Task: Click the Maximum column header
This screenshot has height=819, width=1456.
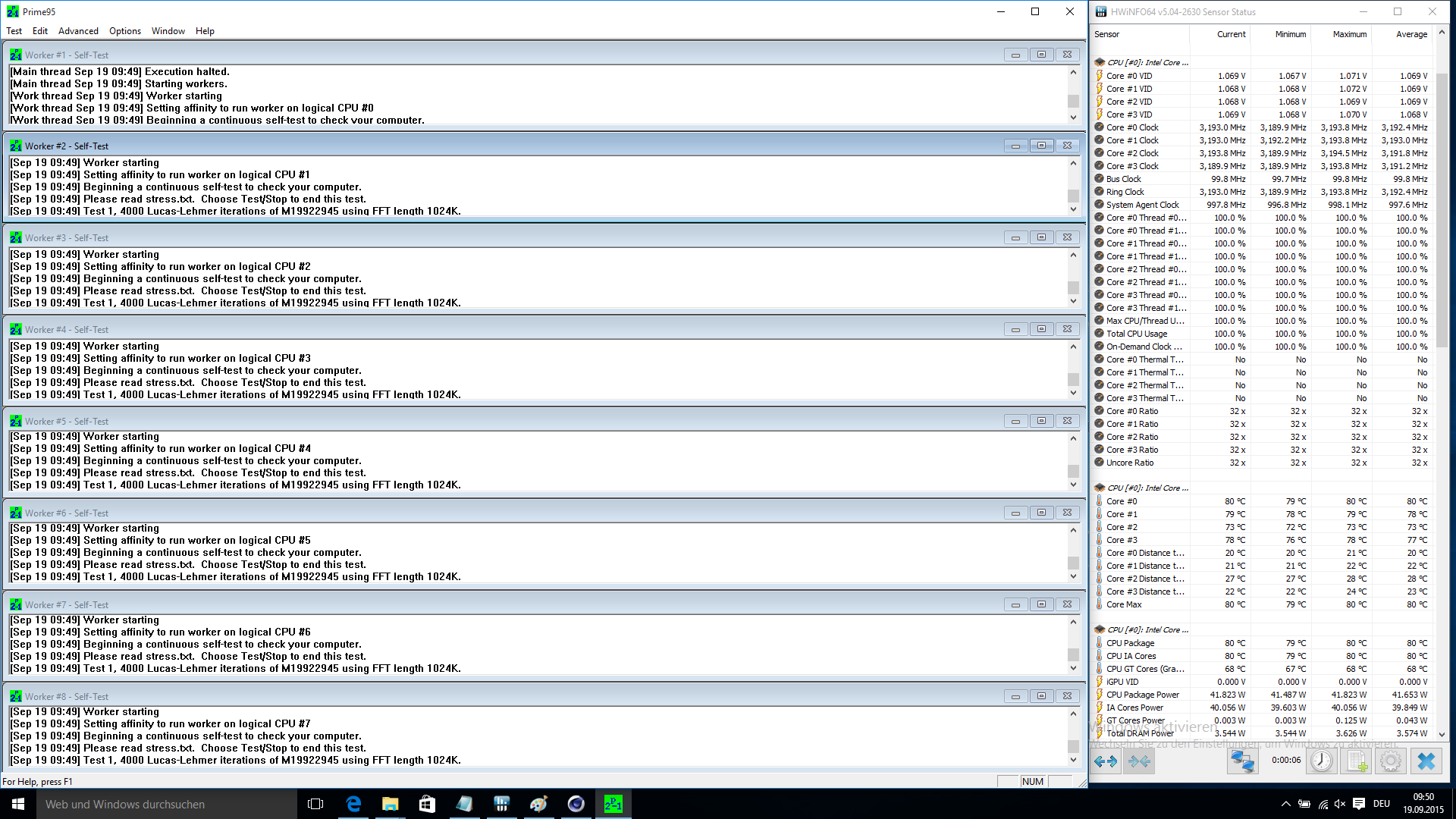Action: (1349, 34)
